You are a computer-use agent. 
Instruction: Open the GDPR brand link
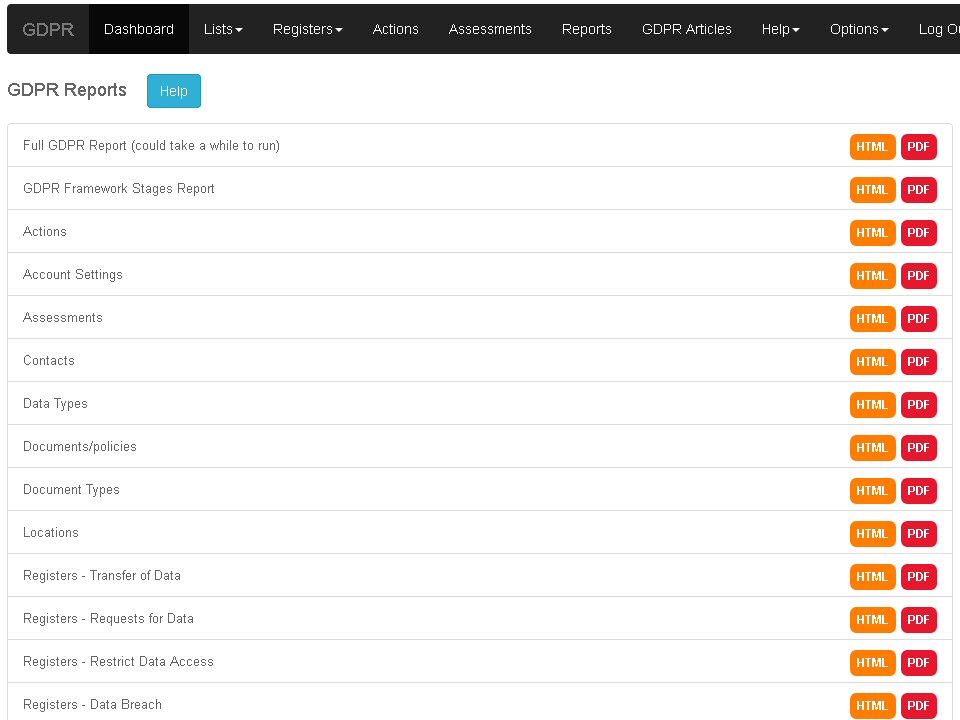(x=48, y=29)
